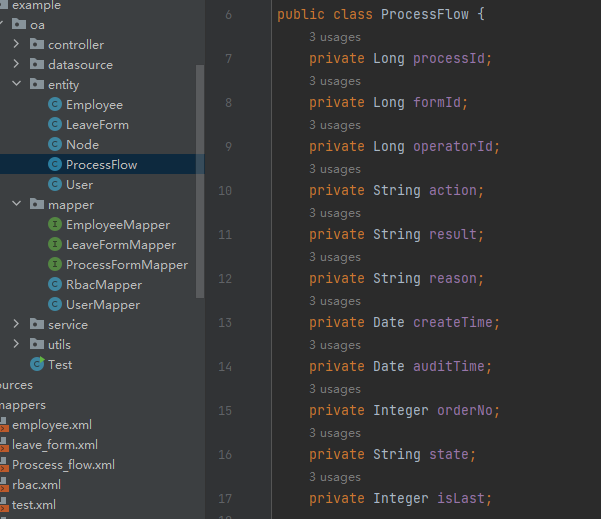Click the project tree vertical scrollbar

[200, 180]
